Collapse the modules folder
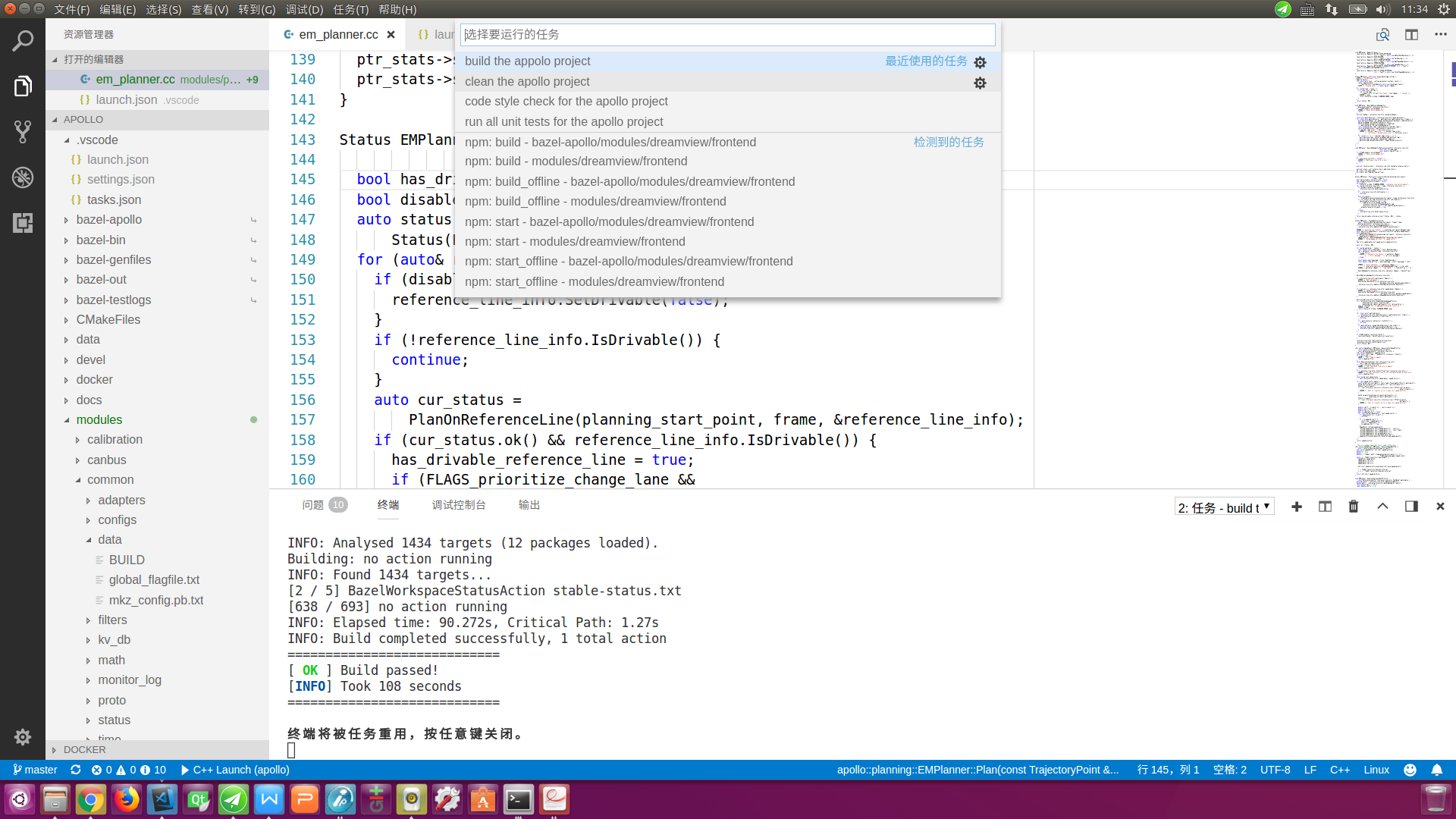This screenshot has width=1456, height=819. click(x=99, y=420)
